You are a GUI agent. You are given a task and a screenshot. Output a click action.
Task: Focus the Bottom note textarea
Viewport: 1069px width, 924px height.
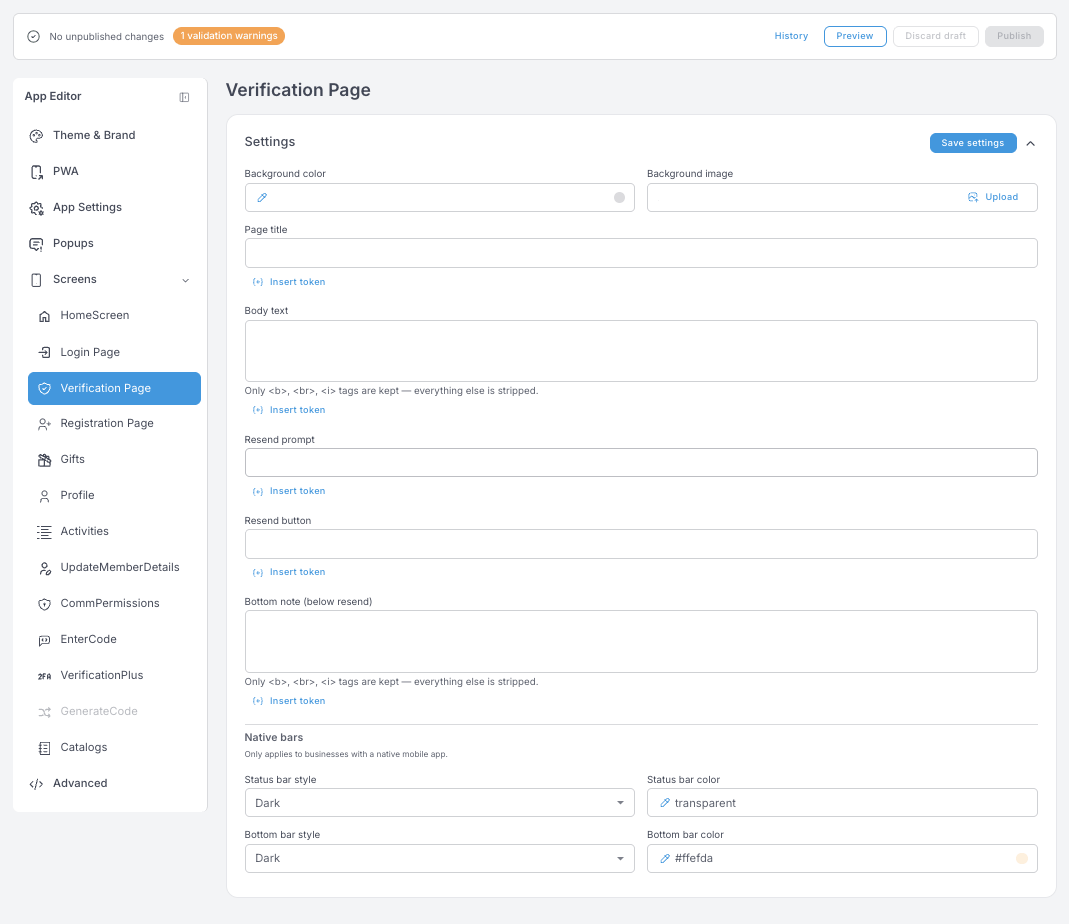pos(641,642)
